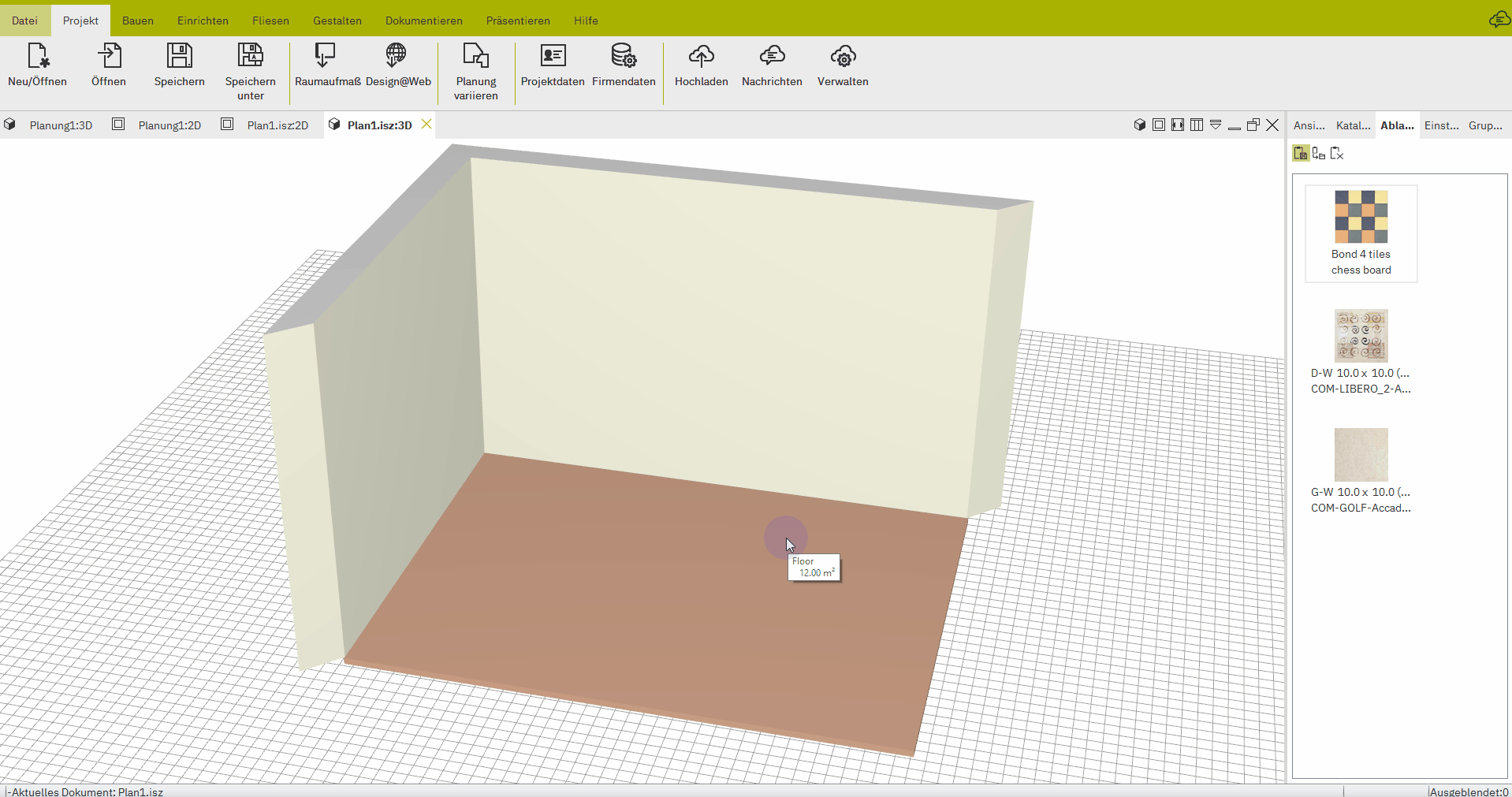Click Planung variieren in the ribbon
This screenshot has width=1512, height=797.
pyautogui.click(x=476, y=72)
